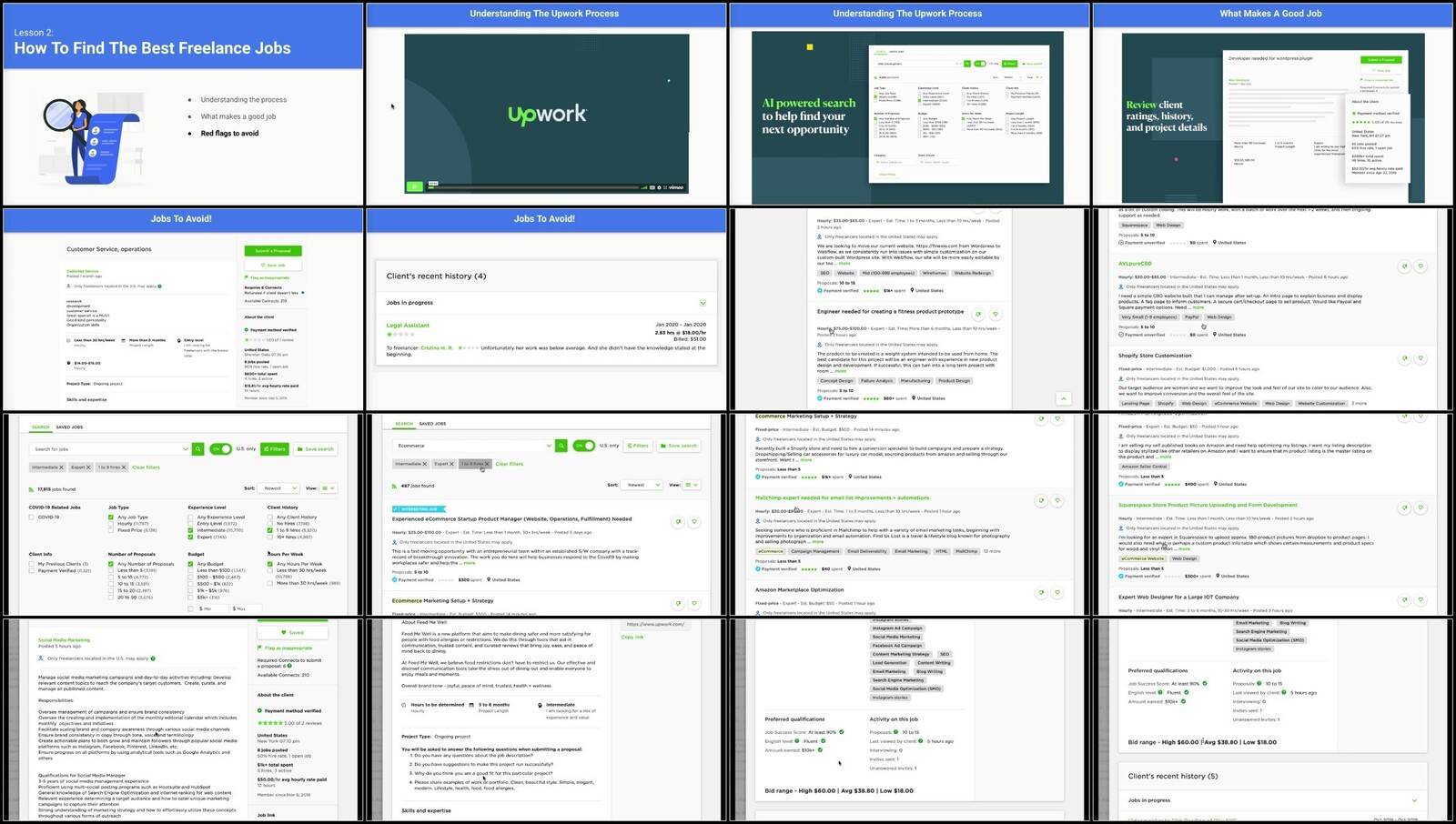The height and width of the screenshot is (824, 1456).
Task: Remove '1 to 9 hires' chip in 487 jobs frame
Action: click(x=487, y=464)
